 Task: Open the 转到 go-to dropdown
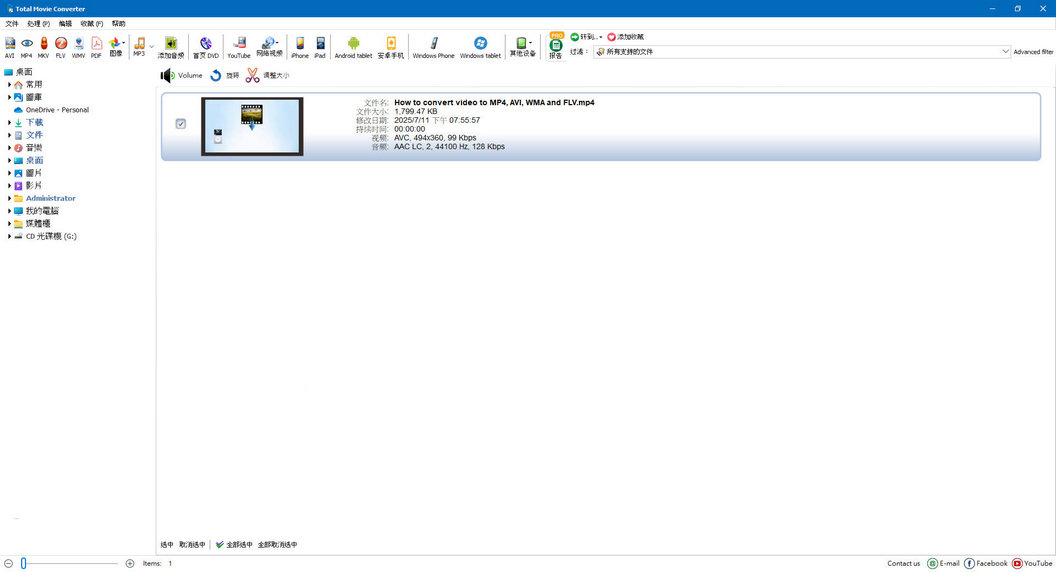[586, 37]
